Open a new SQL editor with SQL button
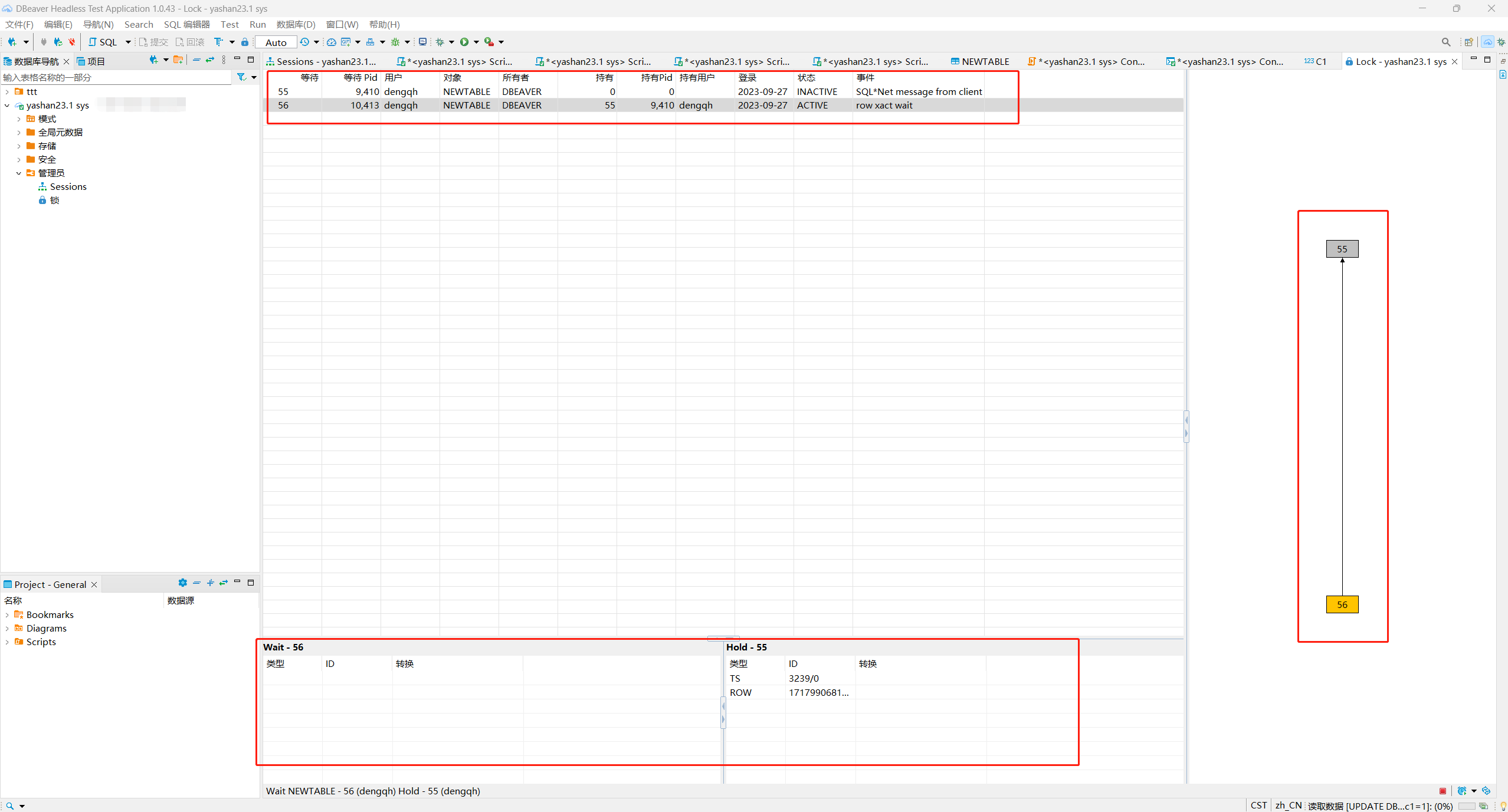 [103, 42]
